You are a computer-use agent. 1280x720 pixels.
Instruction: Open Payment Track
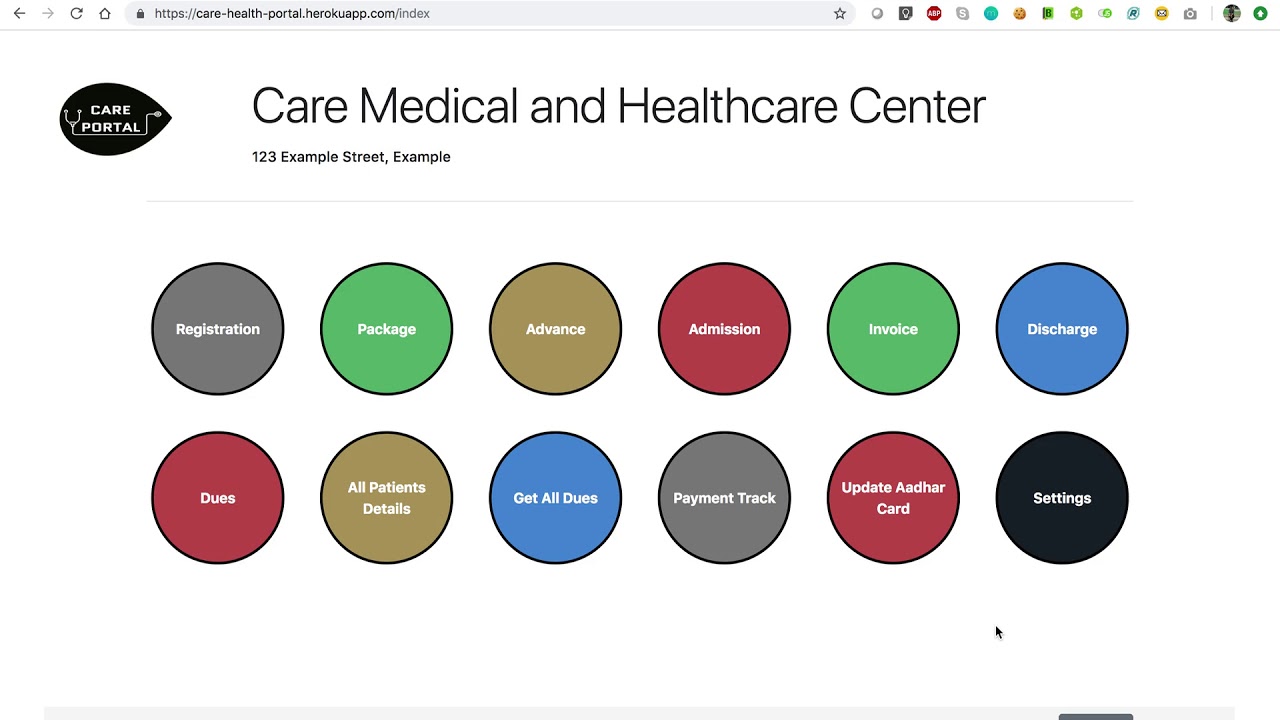coord(724,498)
